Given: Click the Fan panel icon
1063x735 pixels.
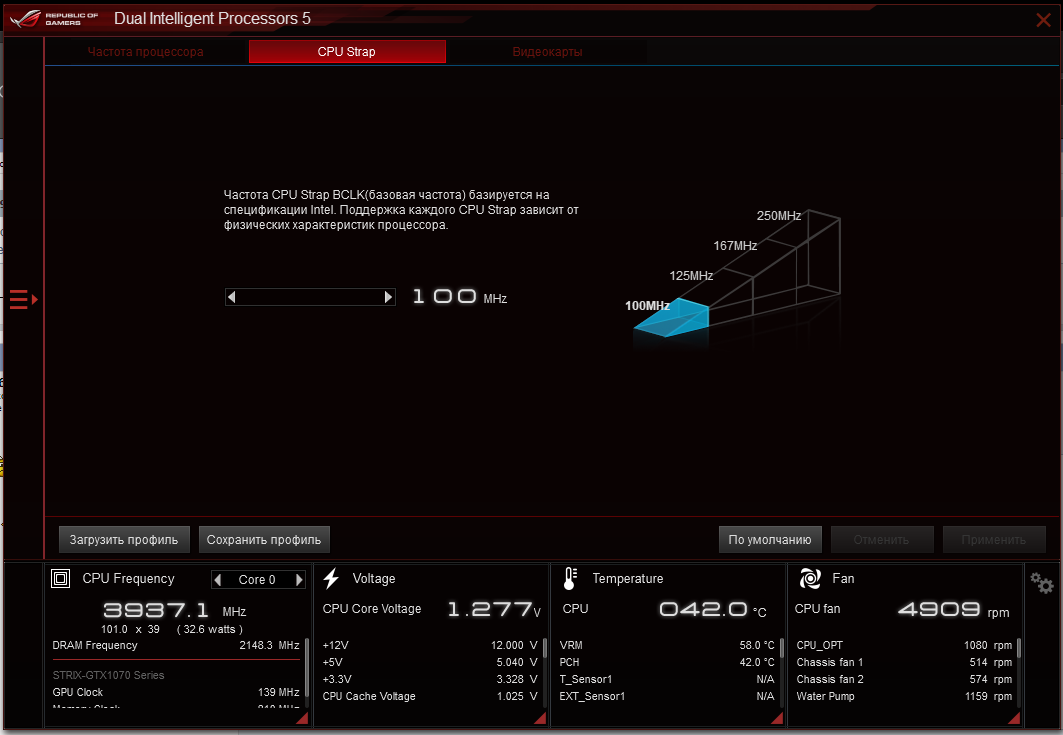Looking at the screenshot, I should pos(810,578).
